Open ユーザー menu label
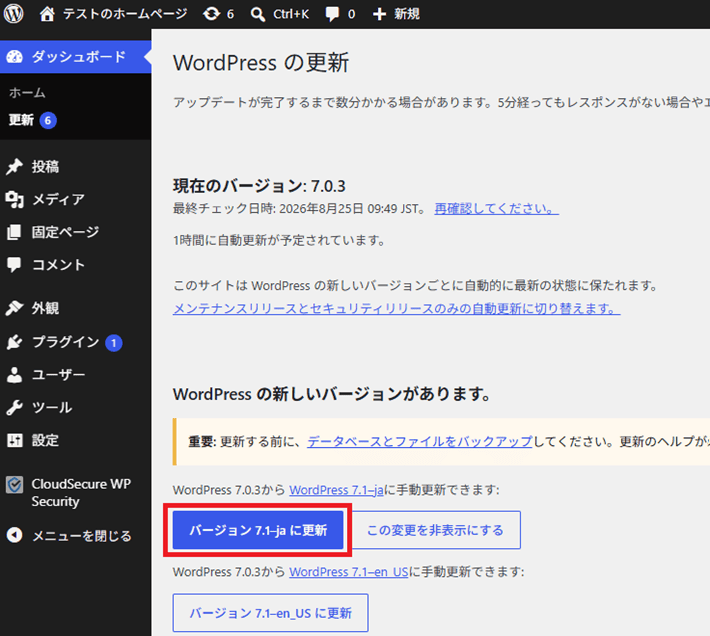710x636 pixels. pyautogui.click(x=58, y=375)
